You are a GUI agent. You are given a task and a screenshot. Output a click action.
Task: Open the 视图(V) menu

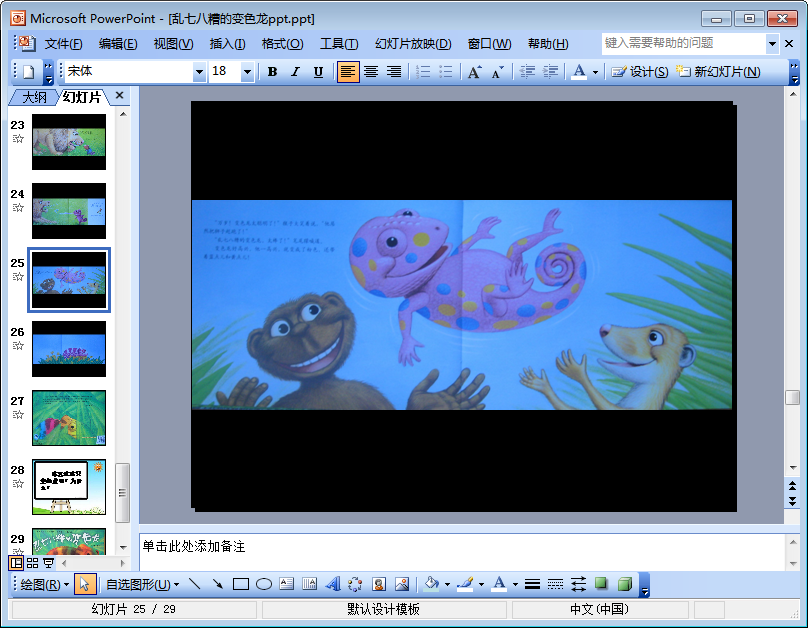pos(173,44)
